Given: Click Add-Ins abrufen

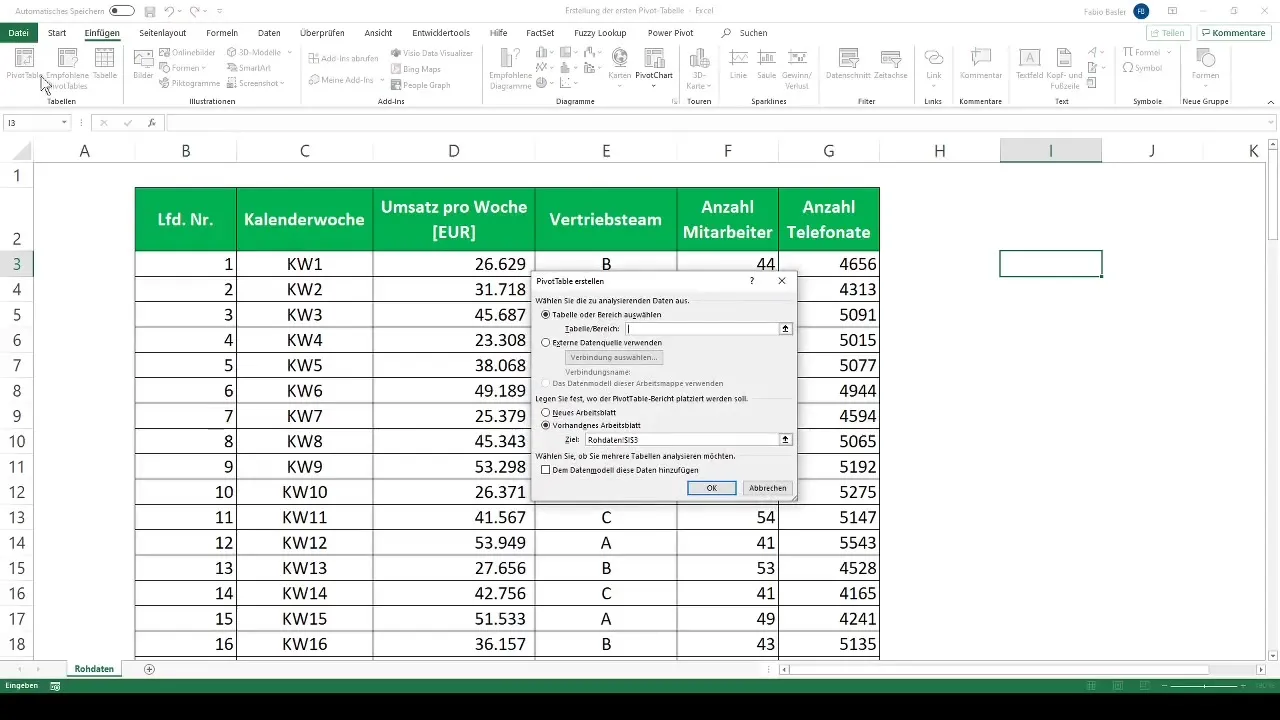Looking at the screenshot, I should click(x=343, y=58).
